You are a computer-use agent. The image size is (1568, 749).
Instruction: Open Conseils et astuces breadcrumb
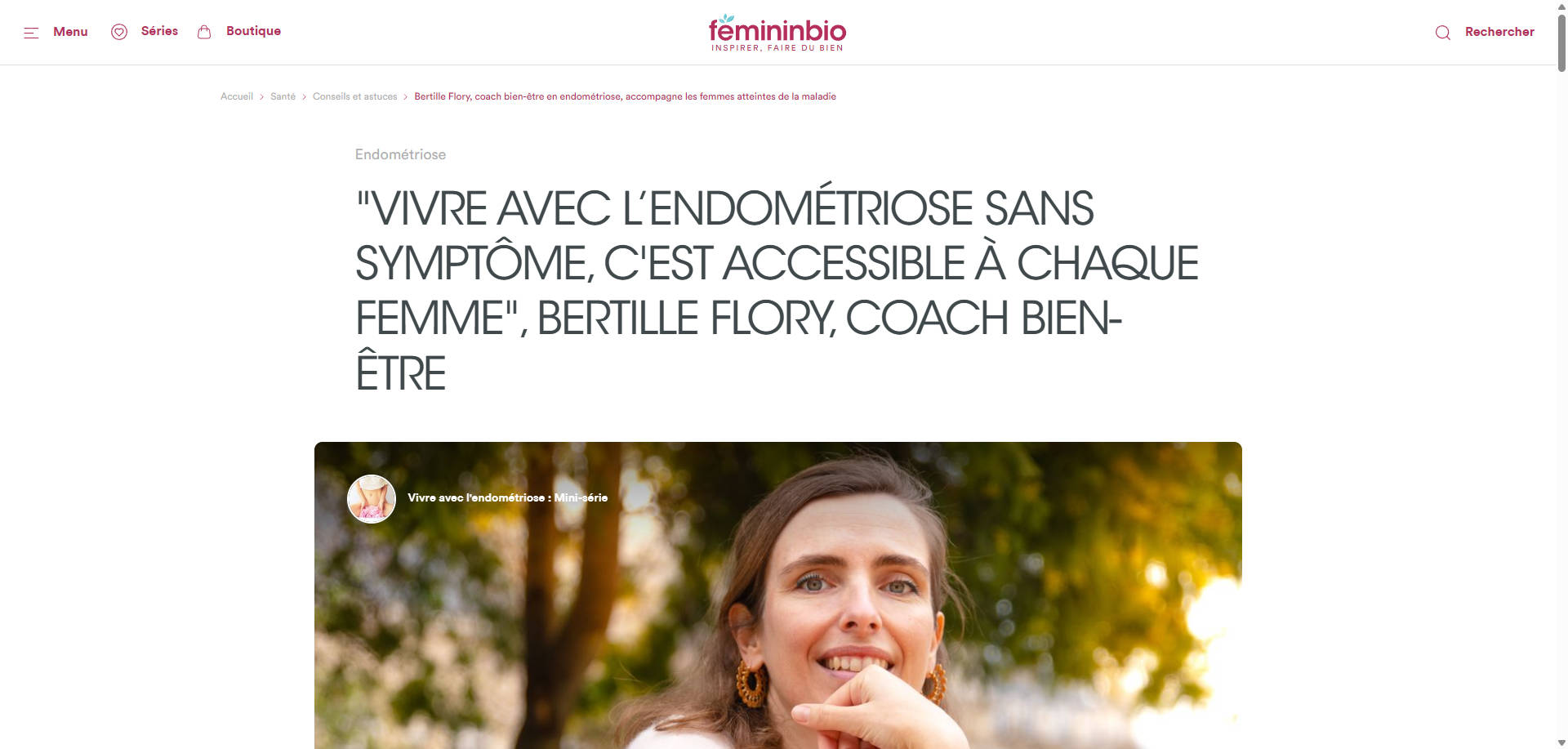[x=354, y=96]
